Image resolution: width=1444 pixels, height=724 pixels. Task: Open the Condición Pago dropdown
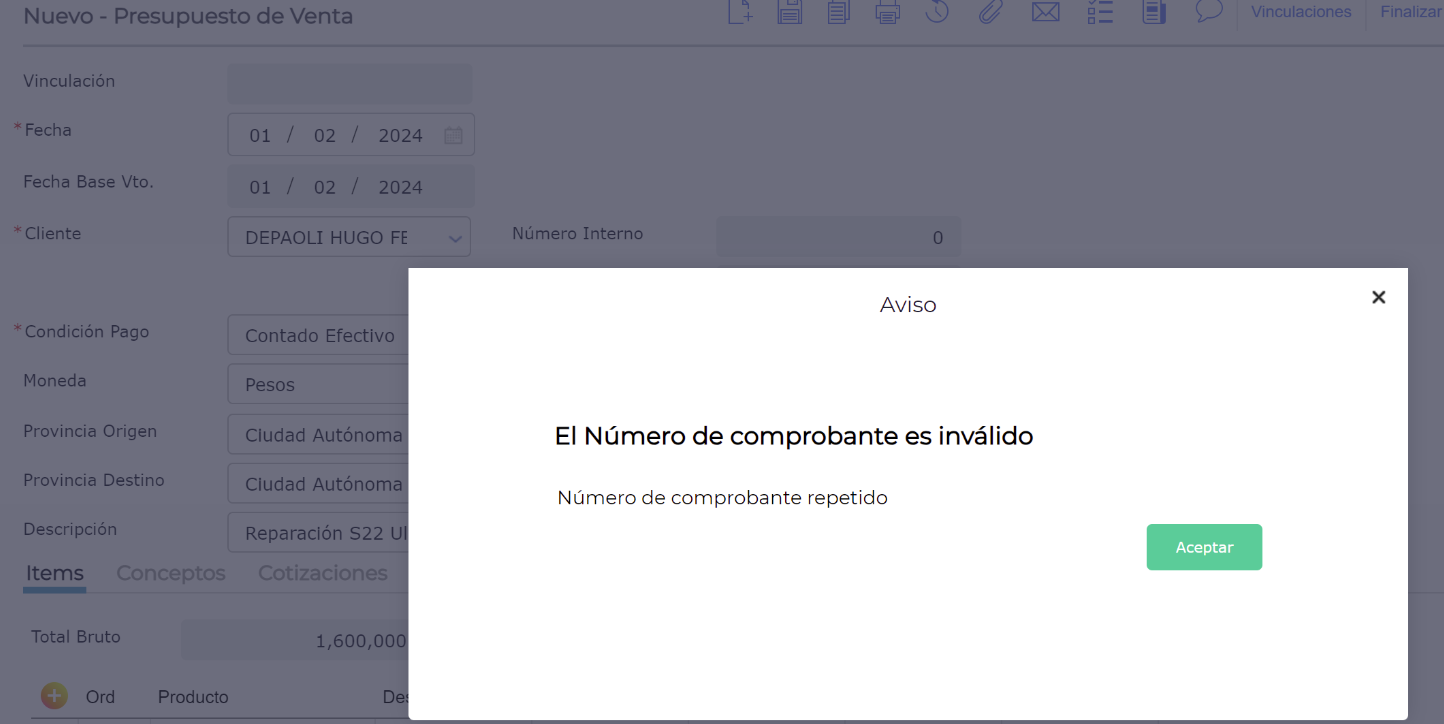click(318, 336)
